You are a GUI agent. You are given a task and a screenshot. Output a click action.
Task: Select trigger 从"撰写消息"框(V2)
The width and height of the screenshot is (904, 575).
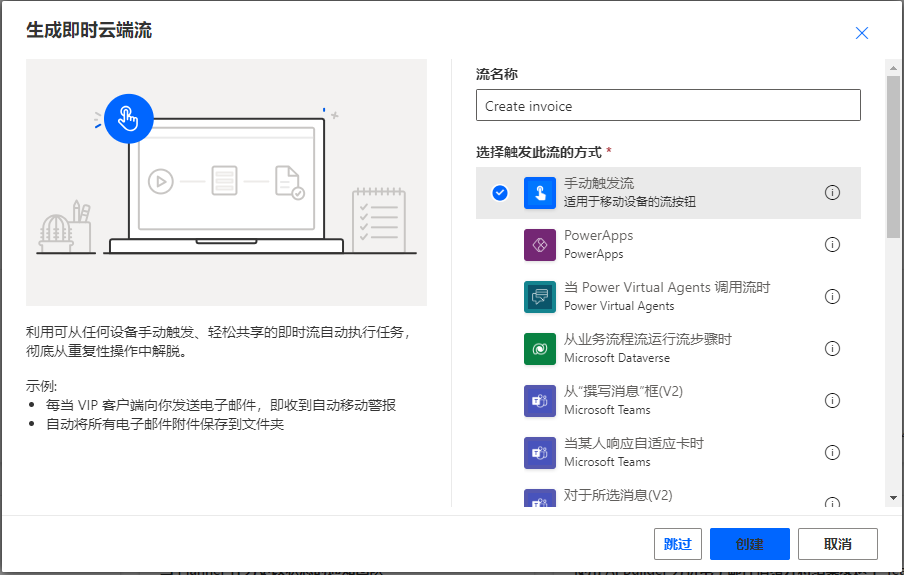pyautogui.click(x=668, y=400)
